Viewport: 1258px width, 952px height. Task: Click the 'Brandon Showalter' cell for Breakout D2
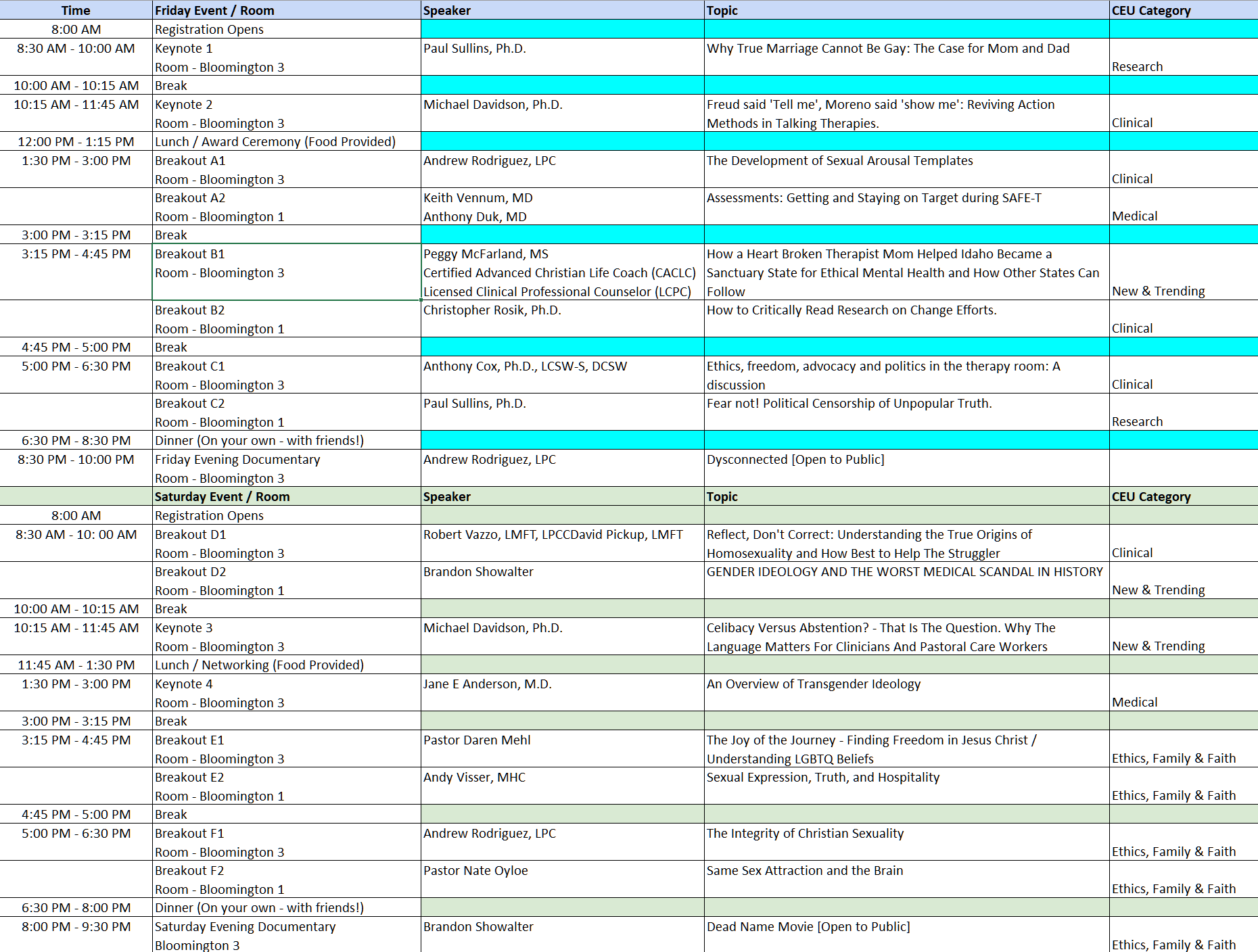point(563,580)
